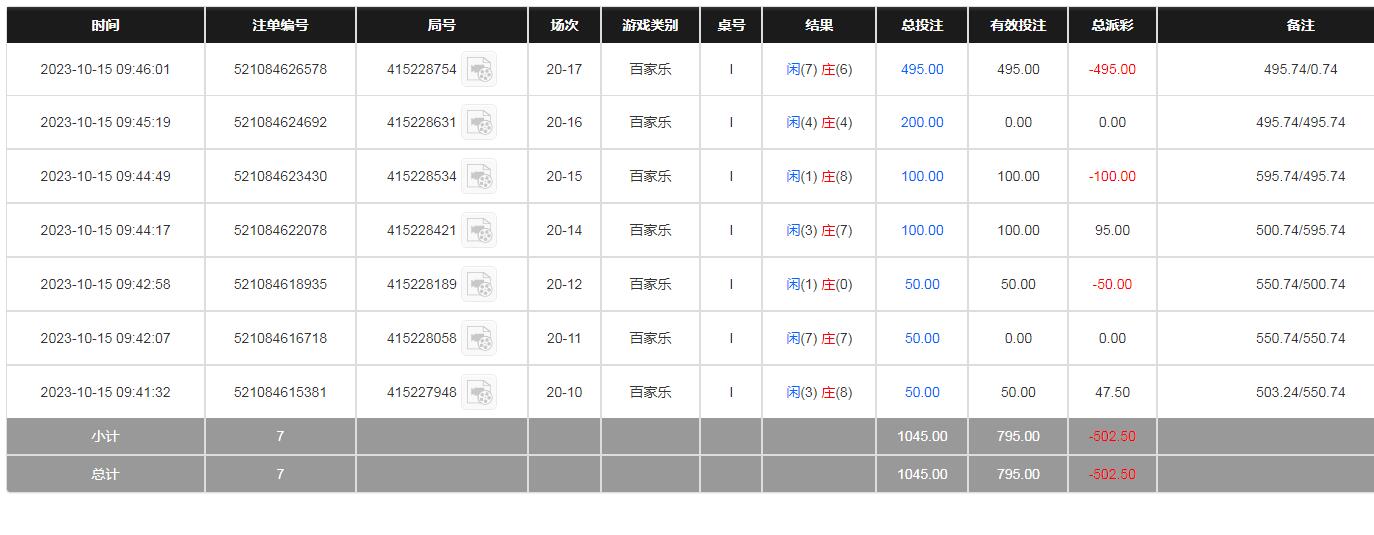Screen dimensions: 1374x535
Task: Select the 注单编号 column header
Action: pyautogui.click(x=280, y=25)
